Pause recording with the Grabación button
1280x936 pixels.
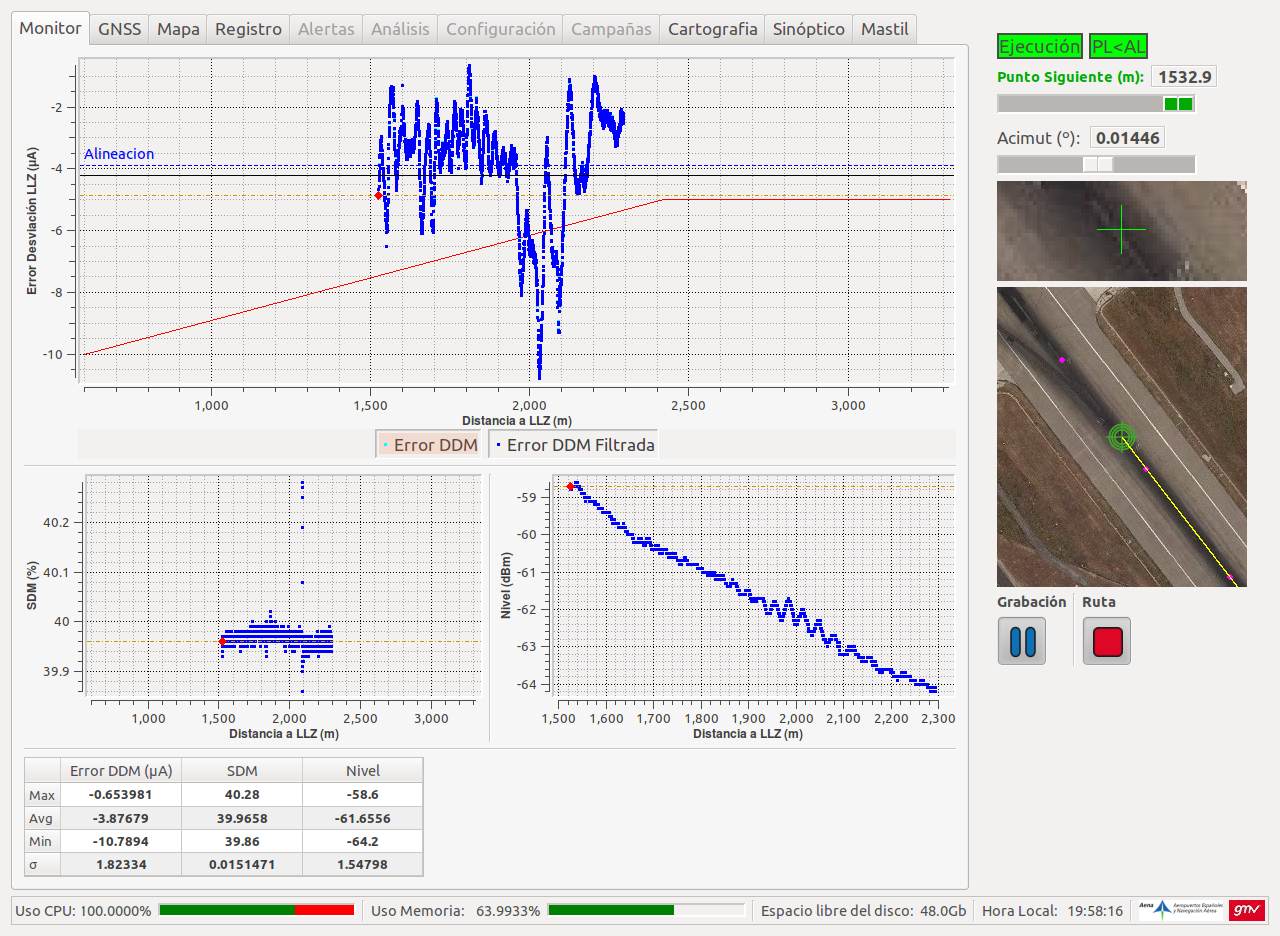click(x=1022, y=641)
